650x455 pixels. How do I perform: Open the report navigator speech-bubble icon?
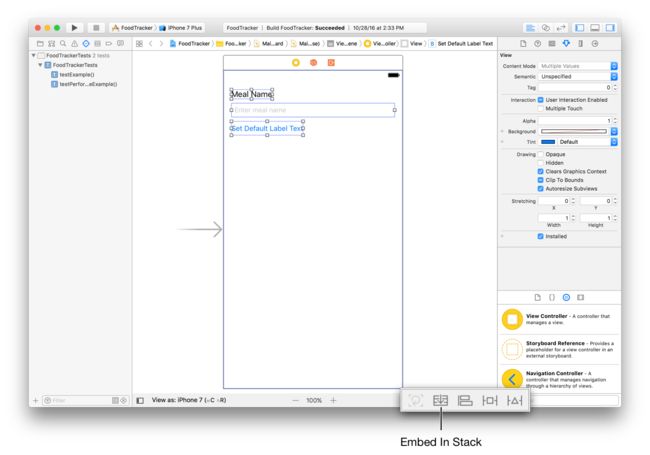[120, 44]
